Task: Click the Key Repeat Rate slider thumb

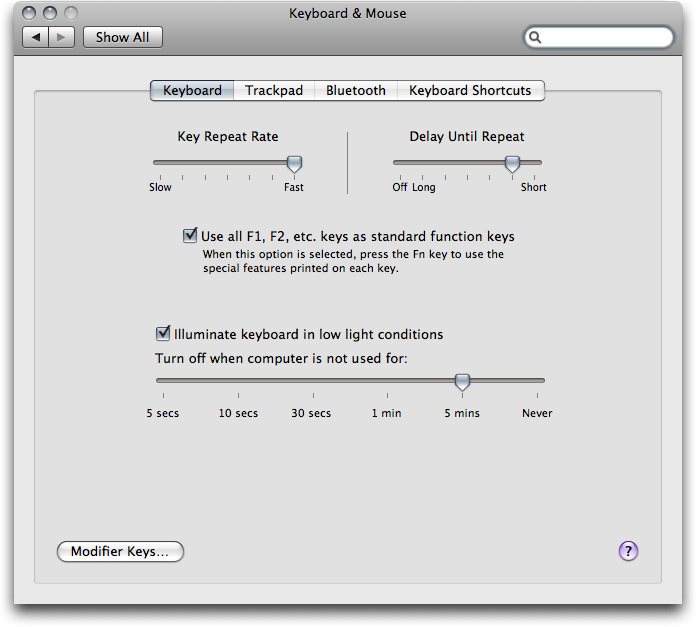Action: click(x=294, y=164)
